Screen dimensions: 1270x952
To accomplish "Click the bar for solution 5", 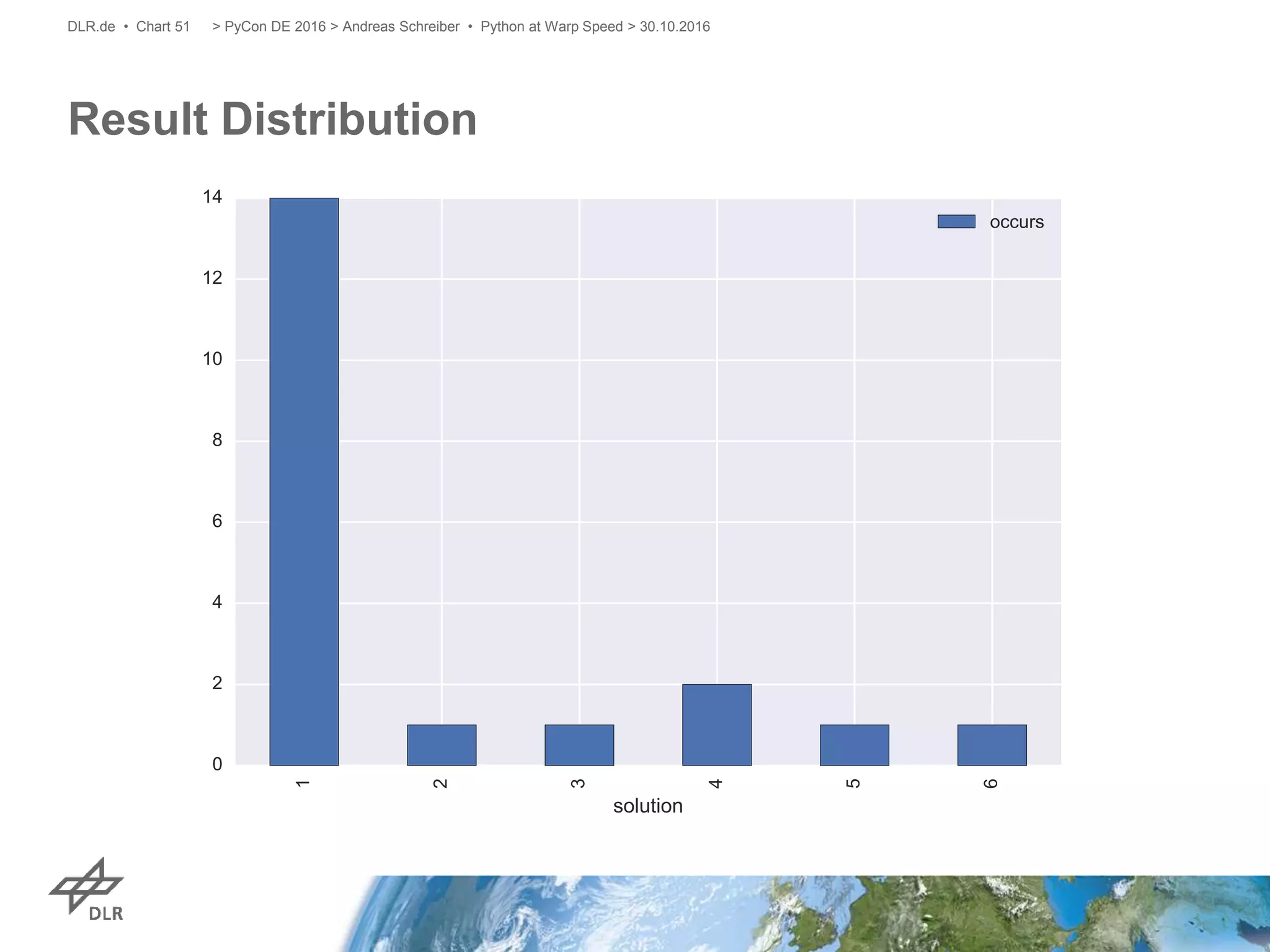I will 855,745.
